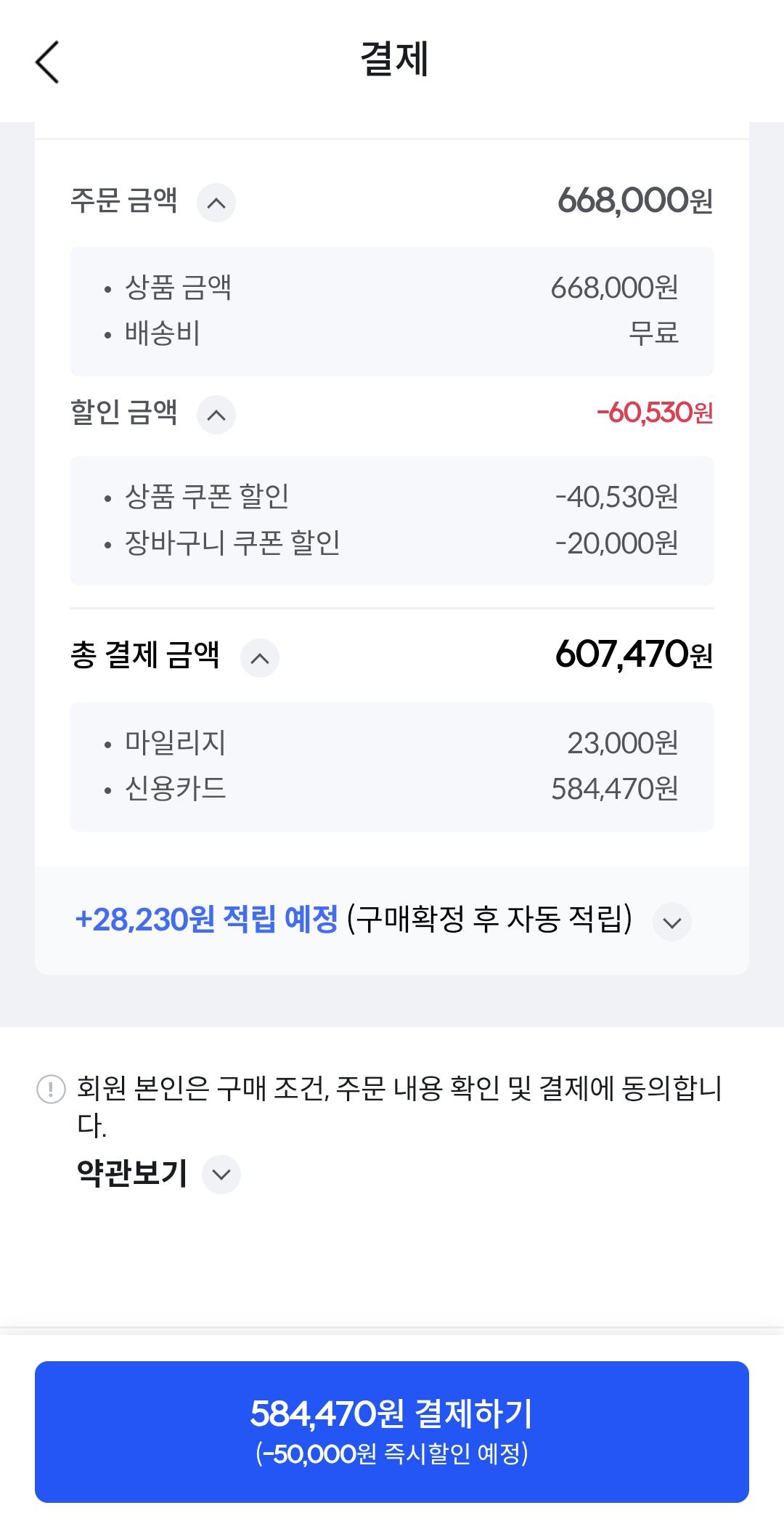
Task: Select the 신용카드 payment row
Action: point(392,789)
